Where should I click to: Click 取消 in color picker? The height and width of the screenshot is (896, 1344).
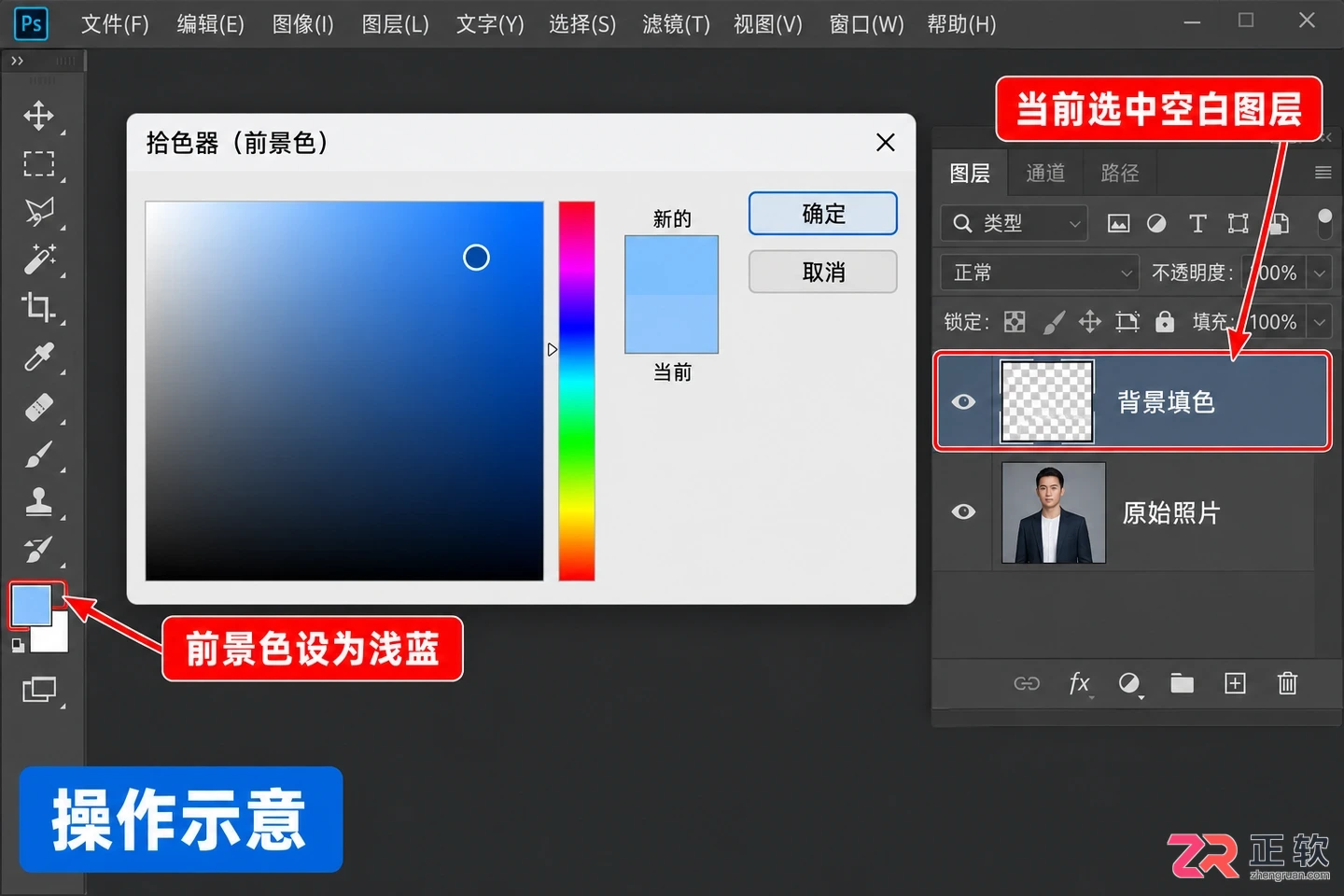pos(823,272)
